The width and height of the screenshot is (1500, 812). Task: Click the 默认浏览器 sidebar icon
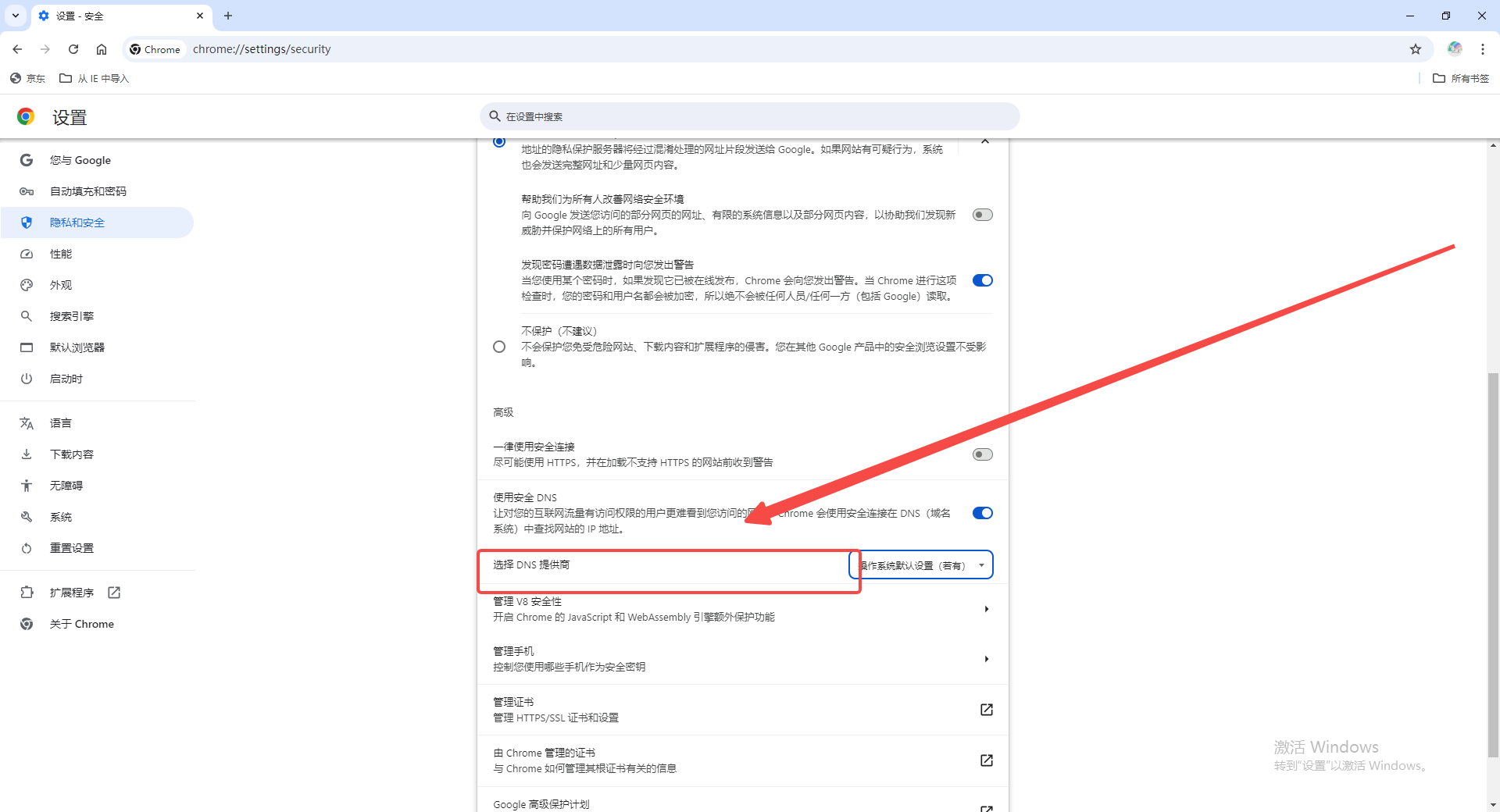(27, 347)
